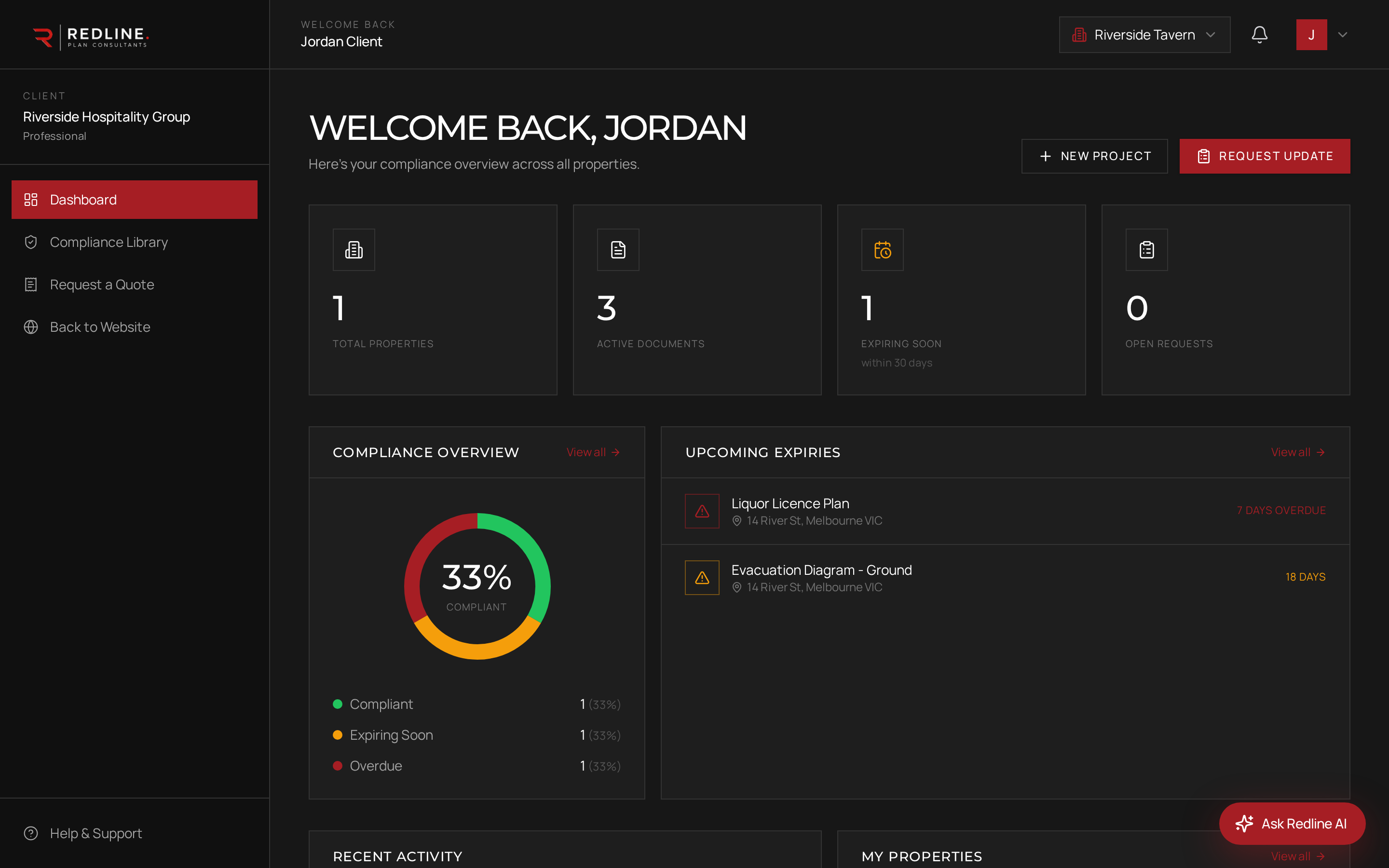The image size is (1389, 868).
Task: Open the Total Properties card
Action: pos(433,299)
